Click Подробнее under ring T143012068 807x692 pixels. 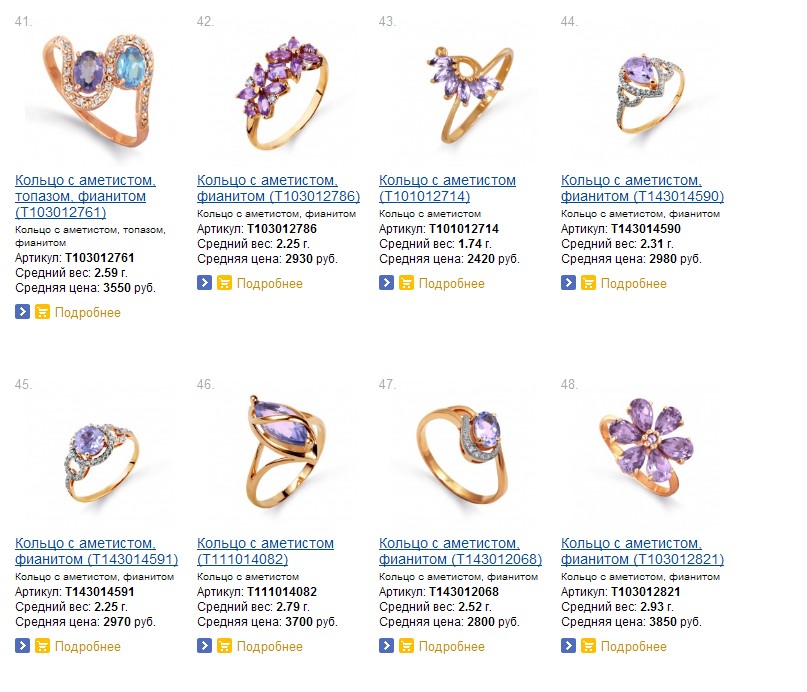[451, 646]
